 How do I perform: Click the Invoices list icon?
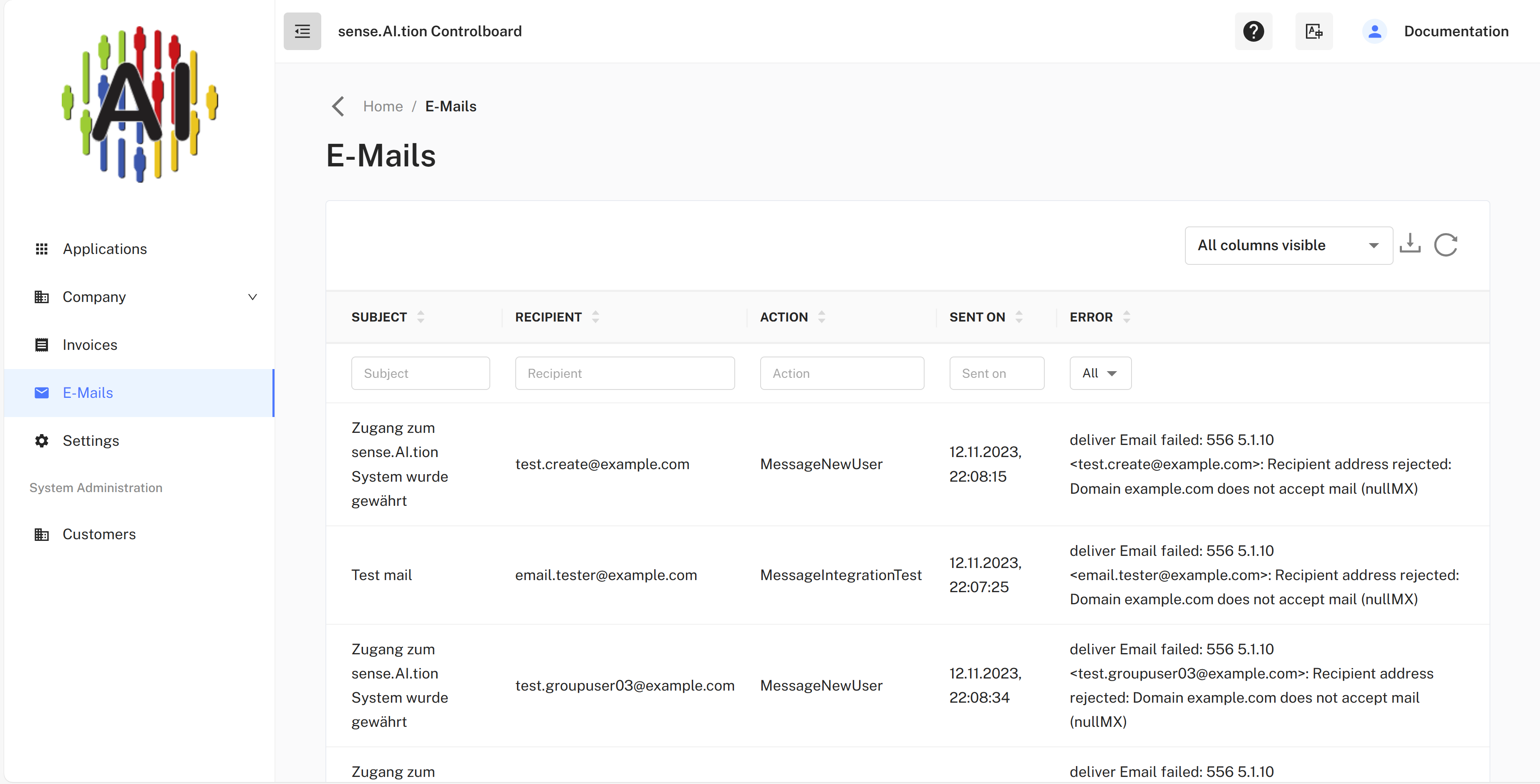(x=41, y=345)
